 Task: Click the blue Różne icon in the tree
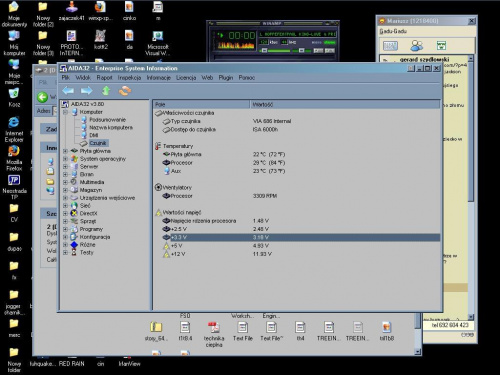[74, 245]
